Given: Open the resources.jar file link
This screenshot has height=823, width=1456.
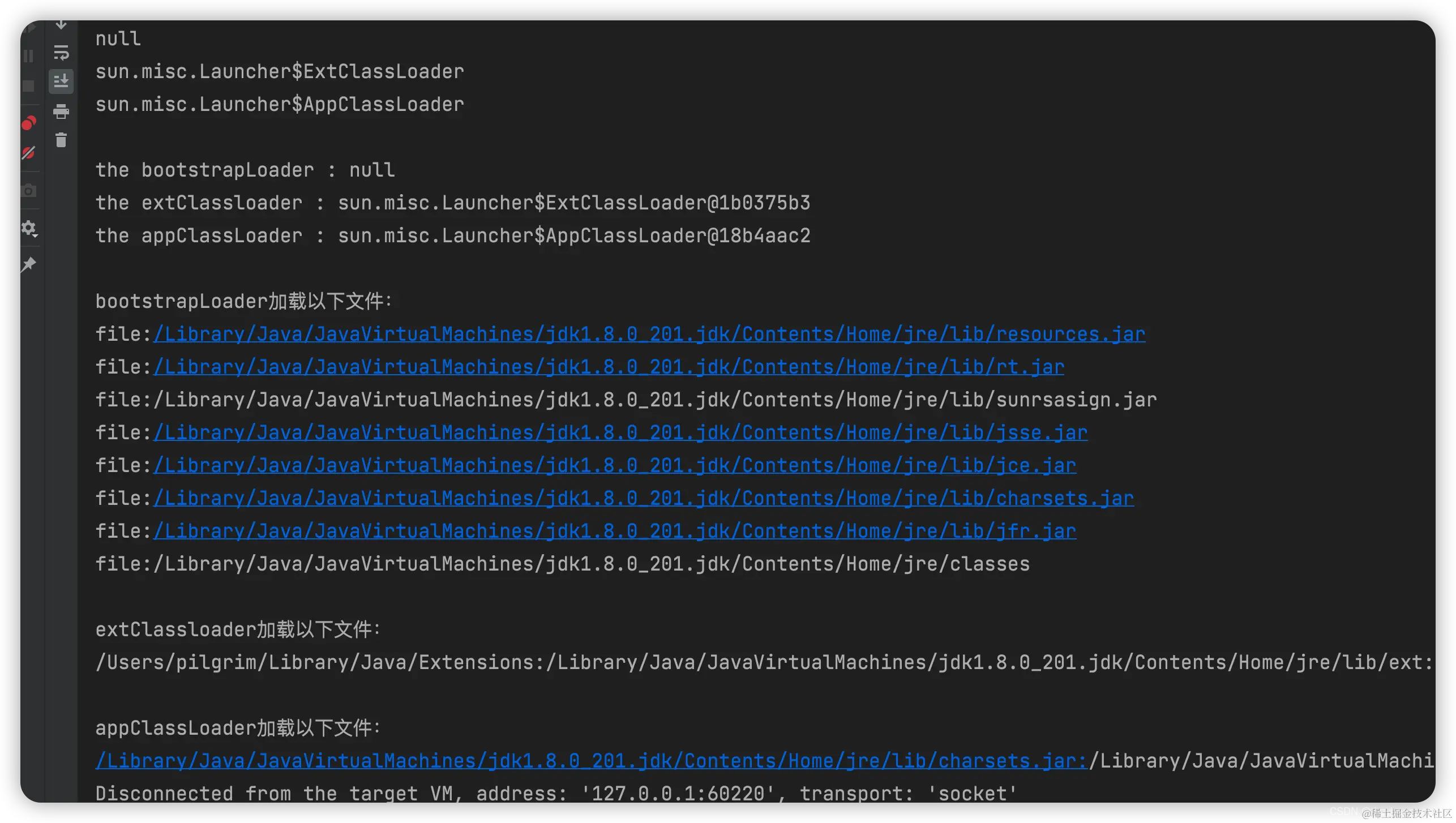Looking at the screenshot, I should 649,334.
